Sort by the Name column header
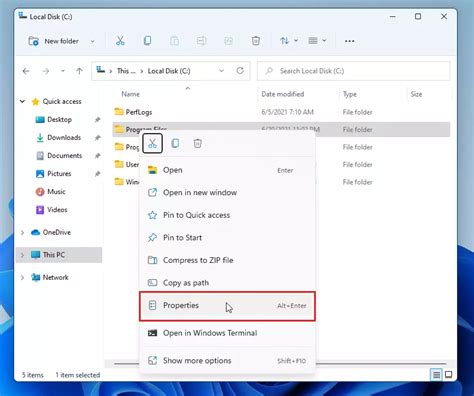 point(131,94)
